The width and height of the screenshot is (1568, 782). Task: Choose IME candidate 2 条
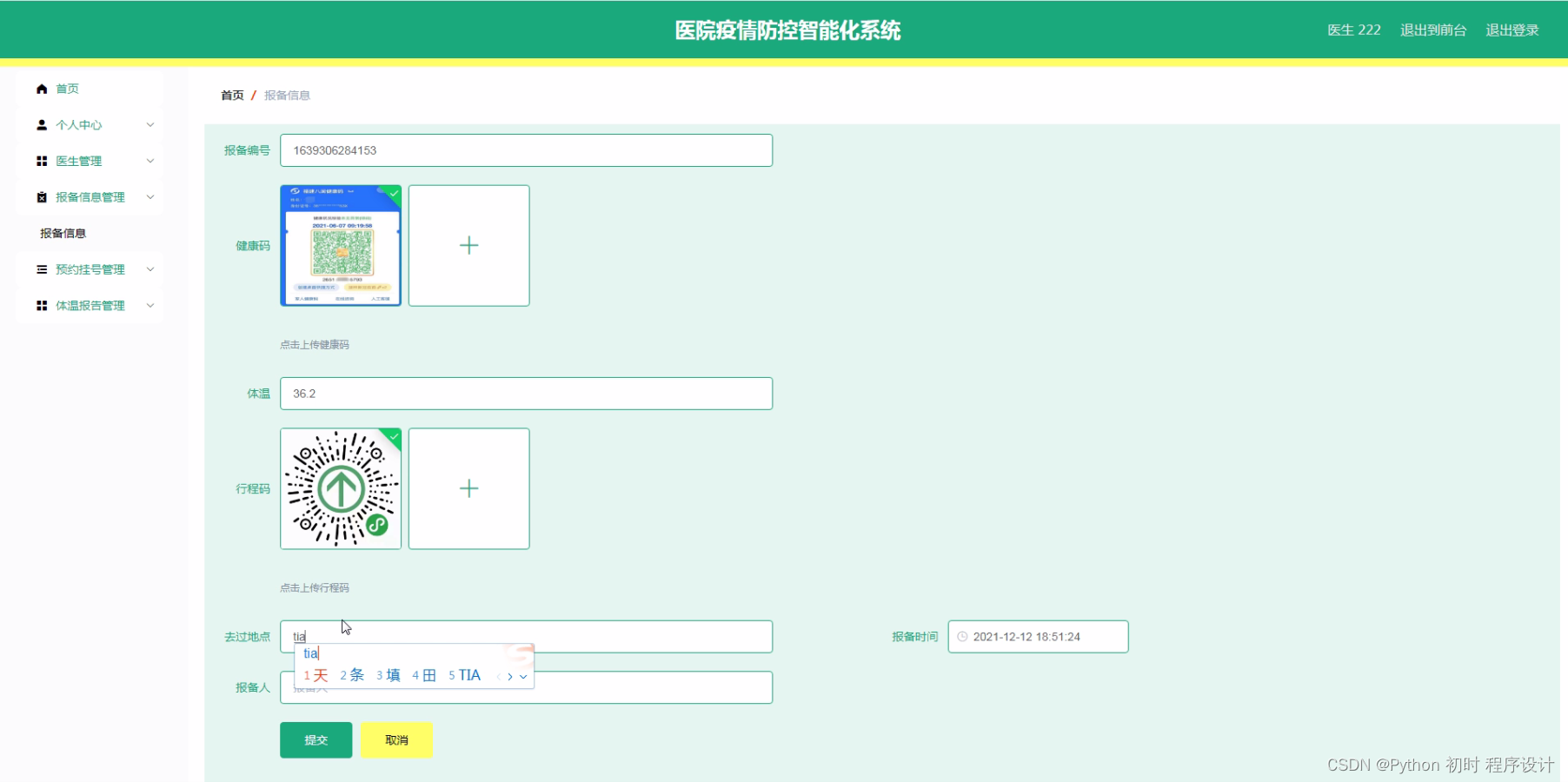pos(352,675)
